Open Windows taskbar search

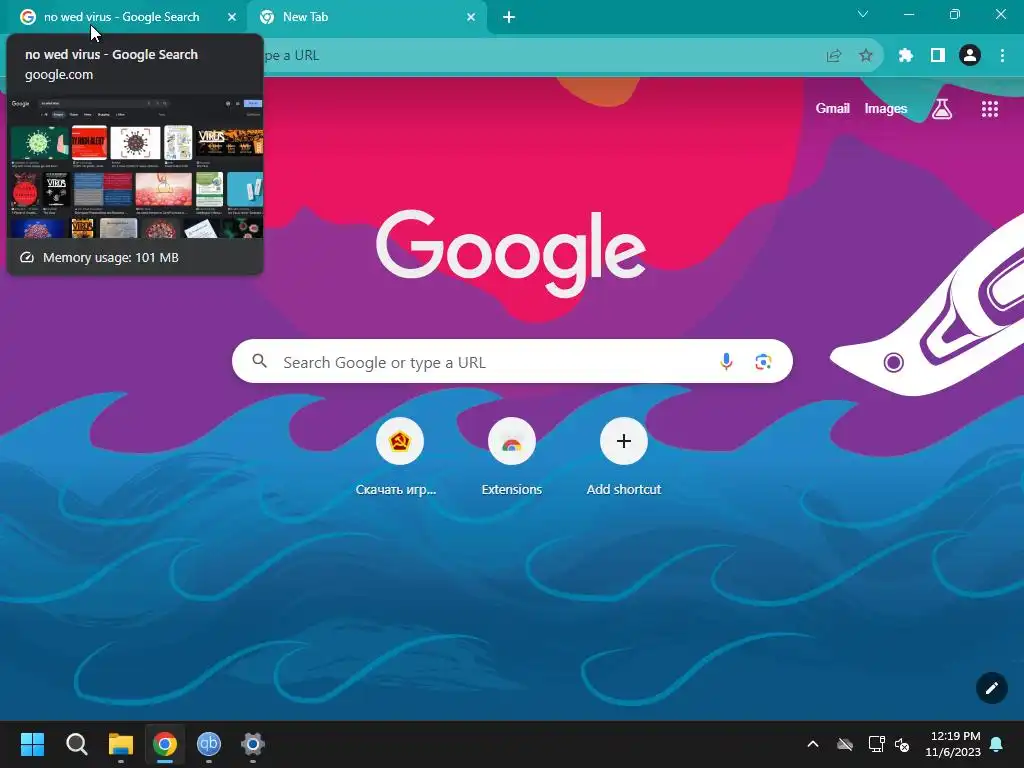point(76,744)
